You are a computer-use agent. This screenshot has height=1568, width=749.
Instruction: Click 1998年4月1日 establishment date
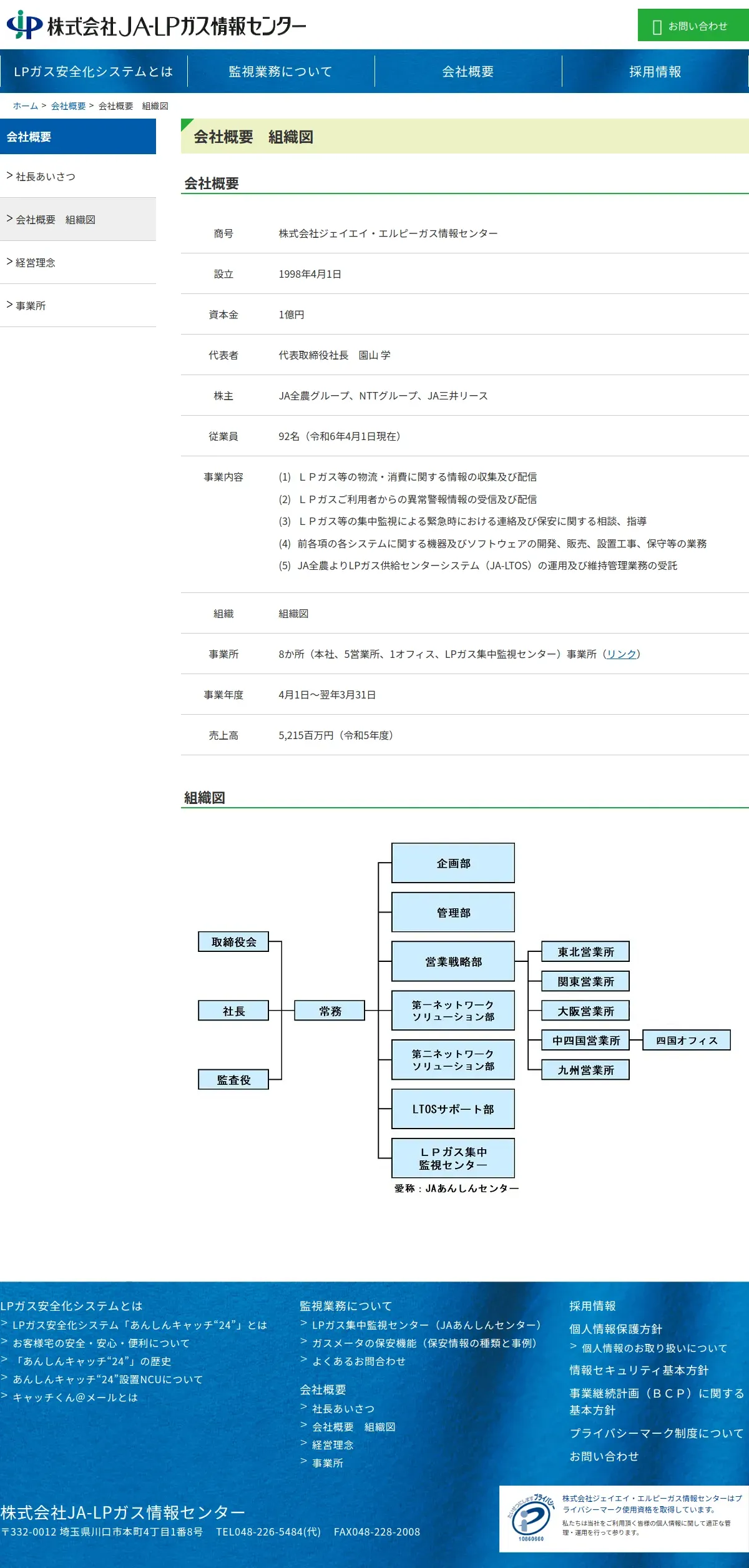310,274
